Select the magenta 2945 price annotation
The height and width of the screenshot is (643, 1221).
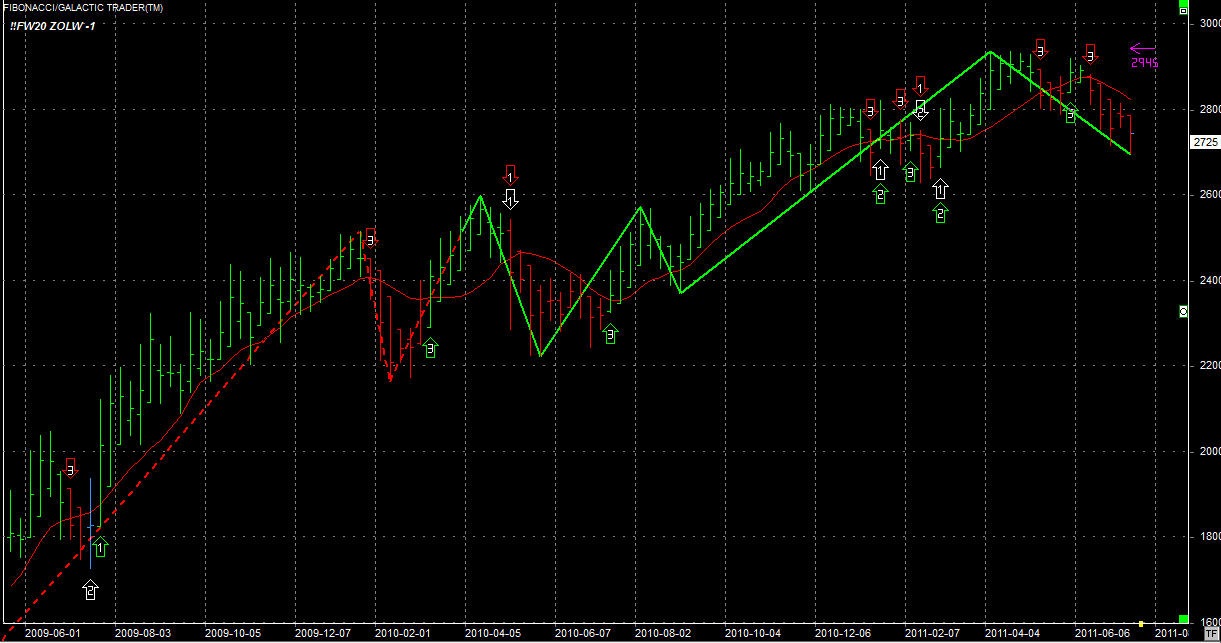[1145, 62]
